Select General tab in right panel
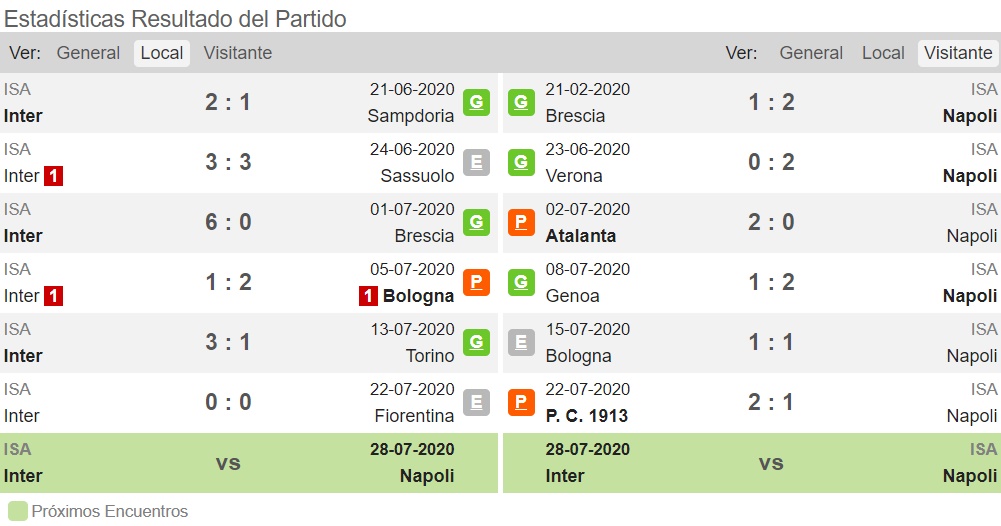 point(811,53)
